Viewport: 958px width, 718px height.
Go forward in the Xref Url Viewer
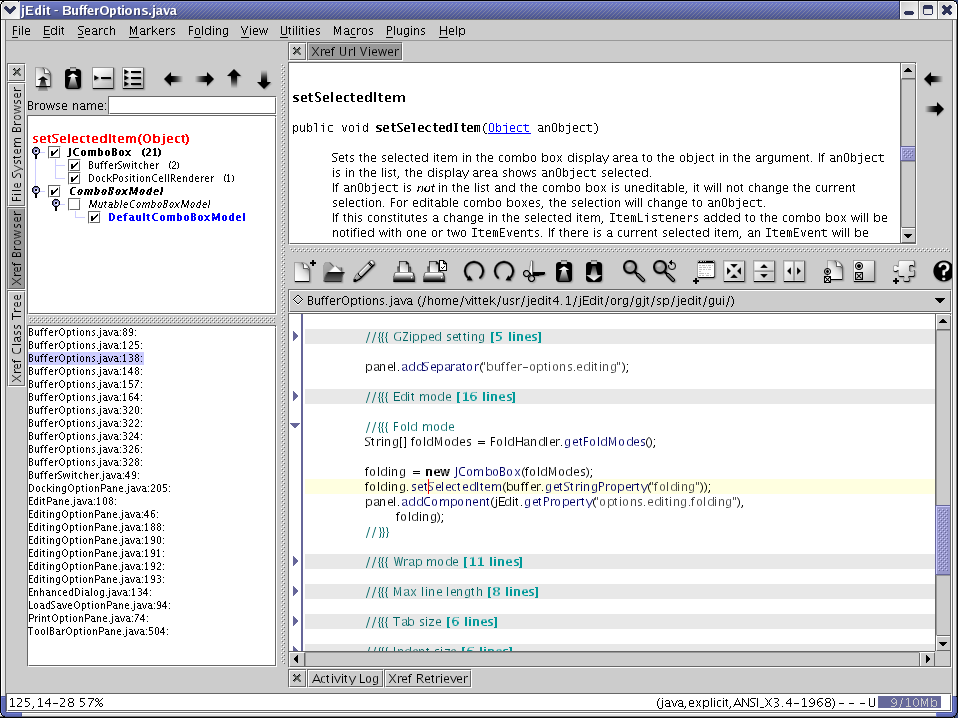point(934,109)
